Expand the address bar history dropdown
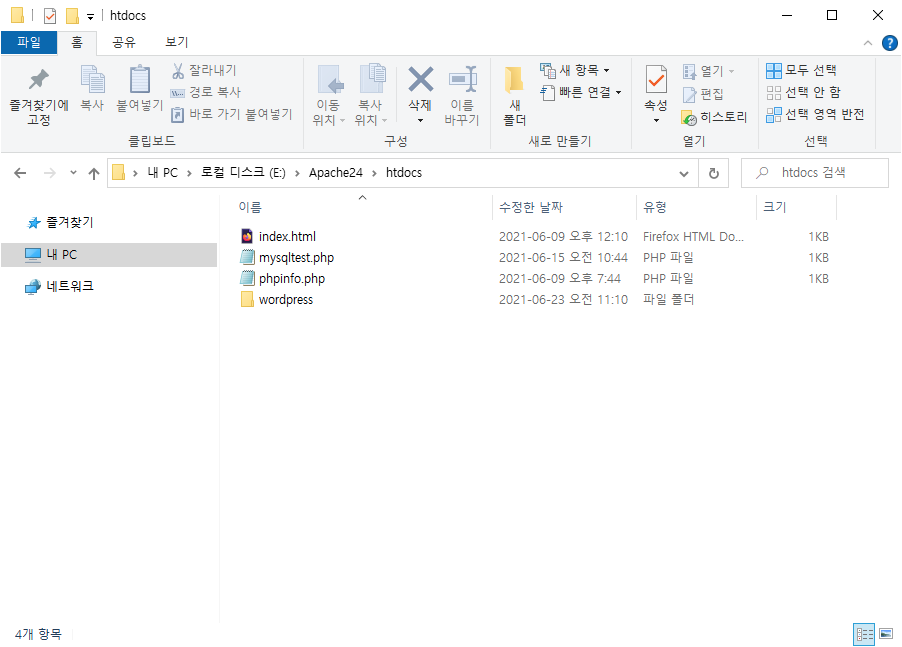 pyautogui.click(x=684, y=173)
